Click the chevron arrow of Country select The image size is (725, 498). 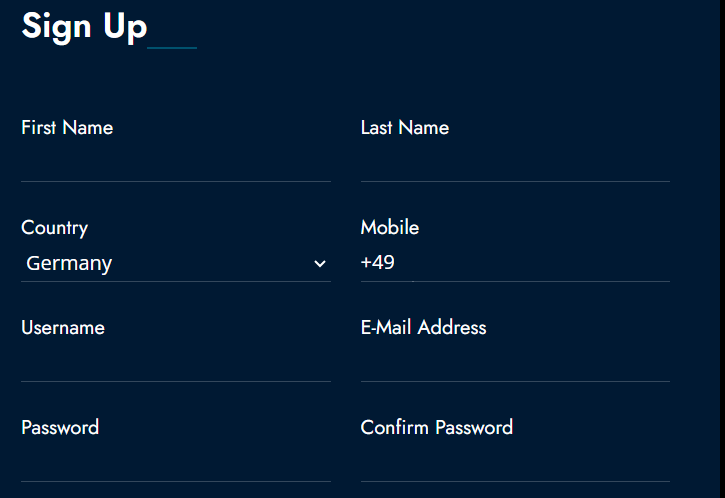coord(320,264)
